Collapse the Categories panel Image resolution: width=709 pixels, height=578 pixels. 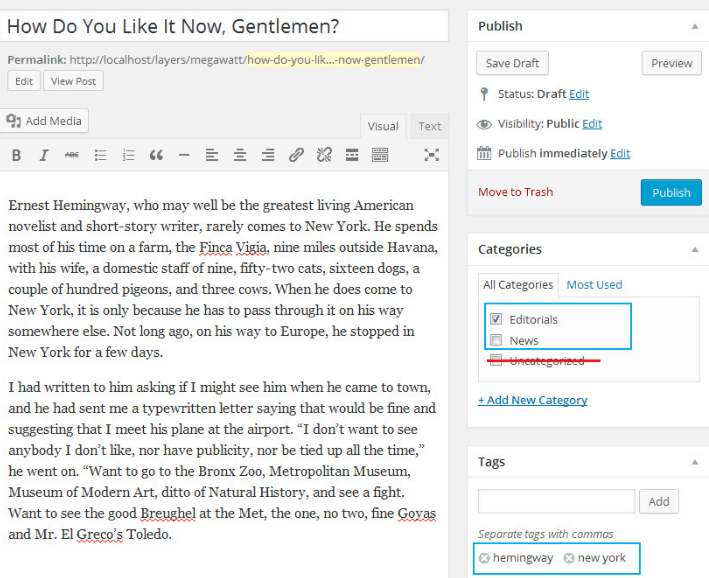pyautogui.click(x=694, y=249)
